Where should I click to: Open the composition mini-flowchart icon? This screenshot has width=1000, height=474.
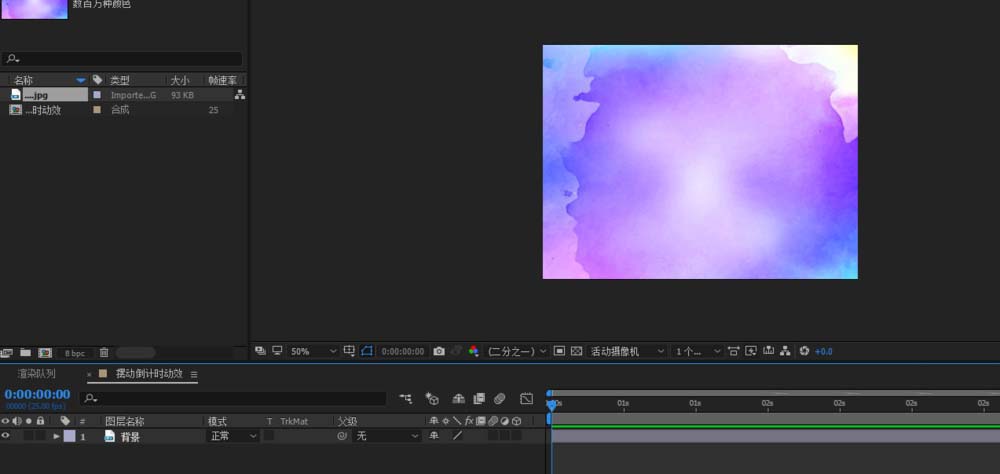click(406, 399)
